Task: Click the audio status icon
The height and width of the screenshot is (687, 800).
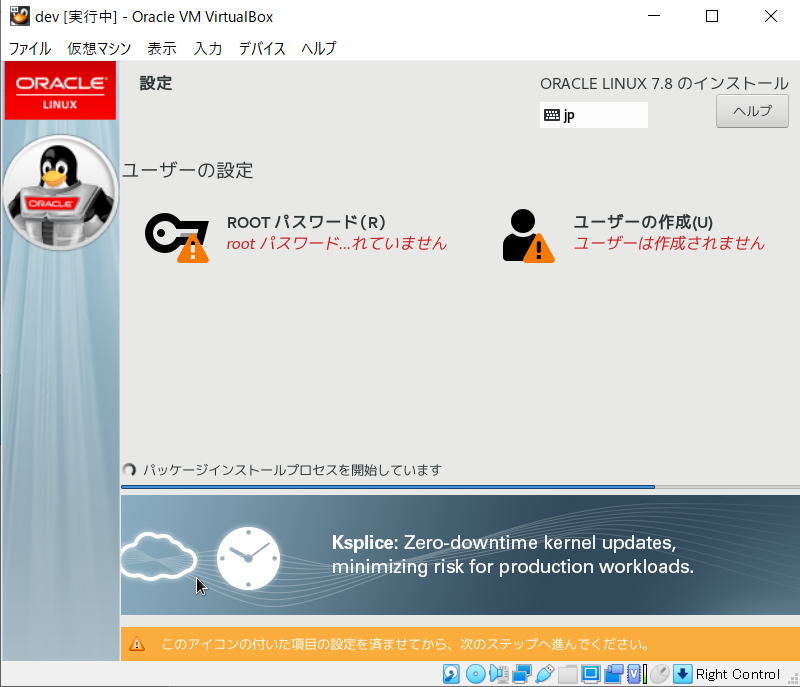Action: [498, 674]
